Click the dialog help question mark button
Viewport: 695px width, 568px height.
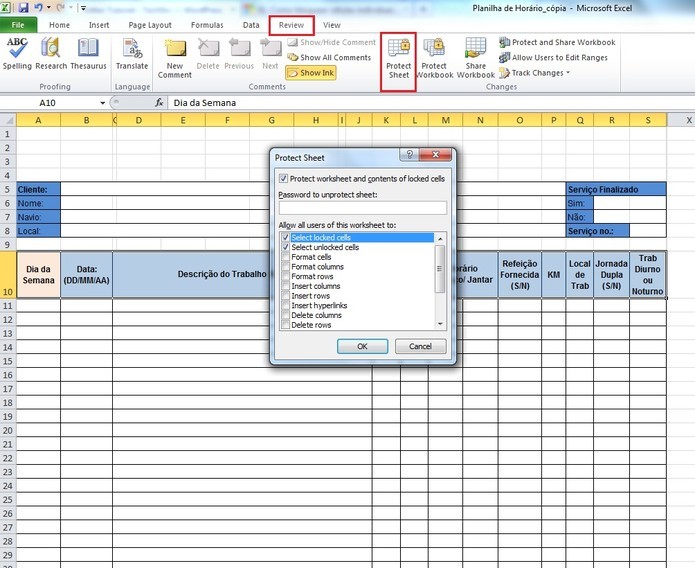coord(410,154)
